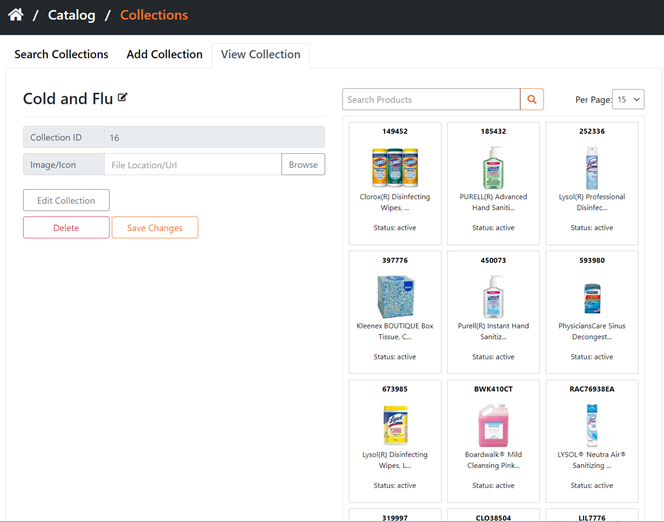Click product ID 397776
664x522 pixels.
pyautogui.click(x=395, y=260)
